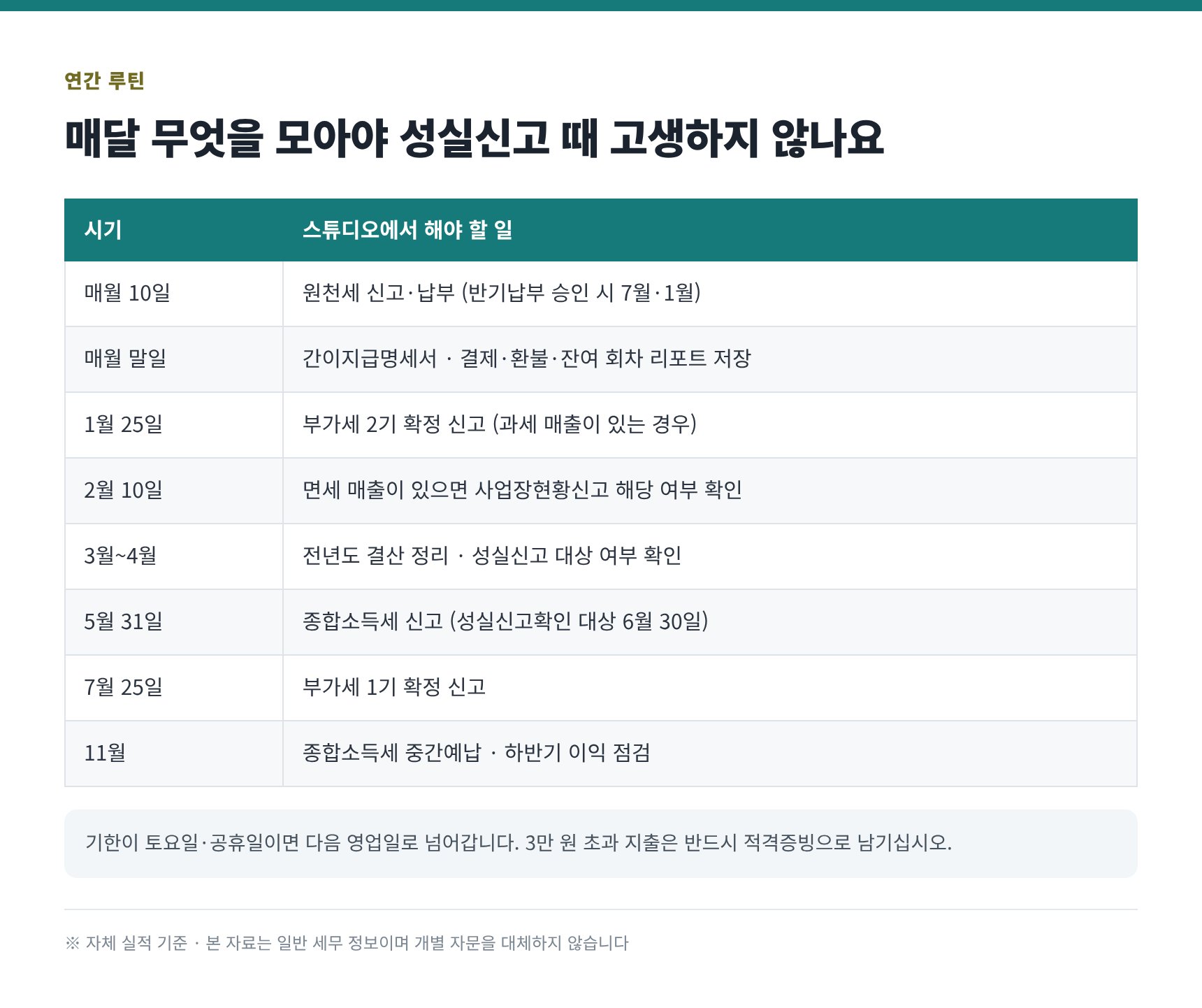Click the headline '매달 무엇을 모아야 성실신고 때 고생하지 않나요'
Viewport: 1202px width, 1008px height.
[x=474, y=138]
